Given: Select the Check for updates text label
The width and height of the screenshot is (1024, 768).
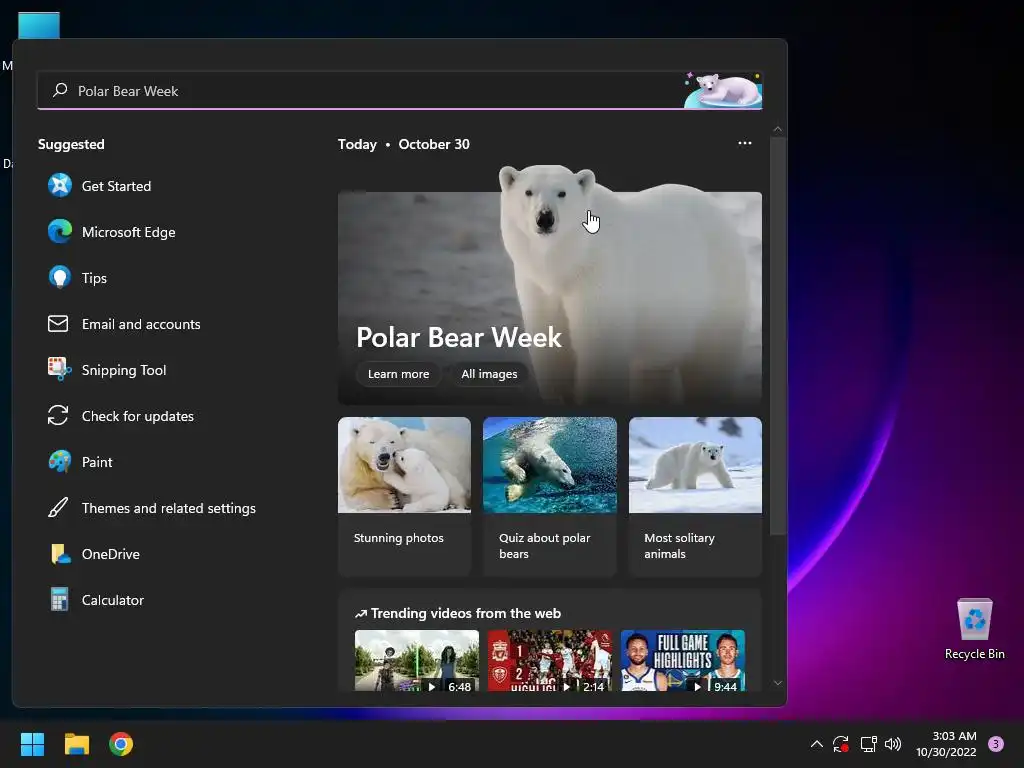Looking at the screenshot, I should point(138,416).
